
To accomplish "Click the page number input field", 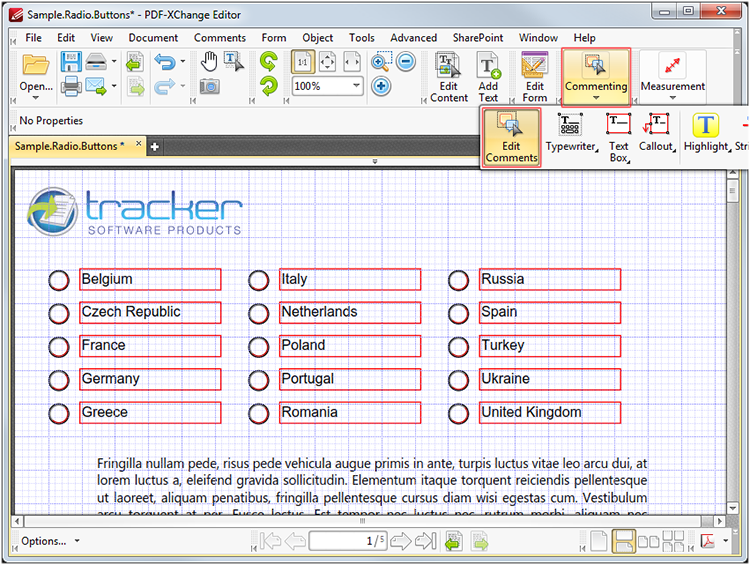I will coord(348,541).
